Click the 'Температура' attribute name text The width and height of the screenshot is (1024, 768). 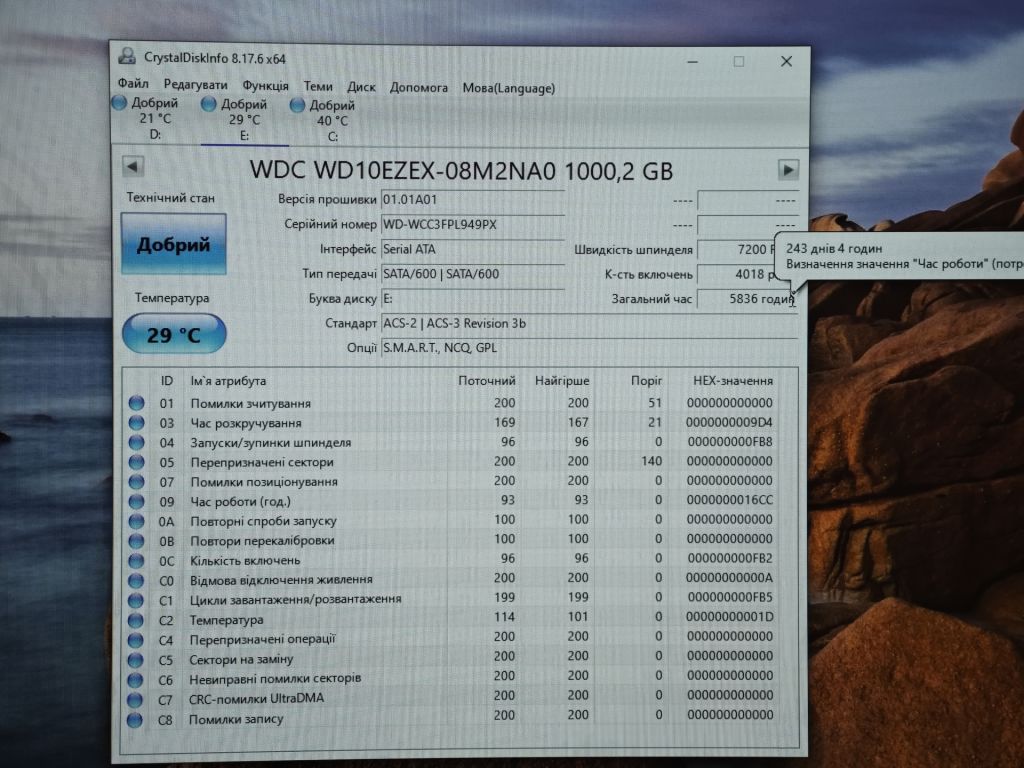point(227,620)
